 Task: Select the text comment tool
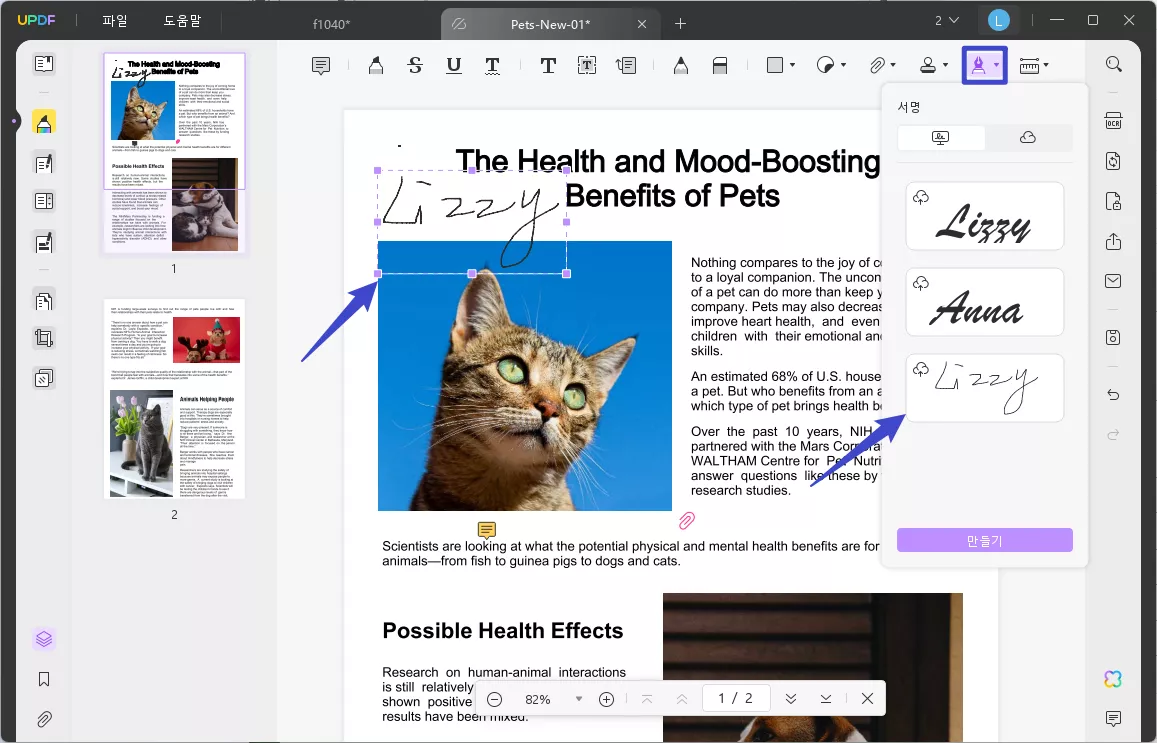click(548, 66)
